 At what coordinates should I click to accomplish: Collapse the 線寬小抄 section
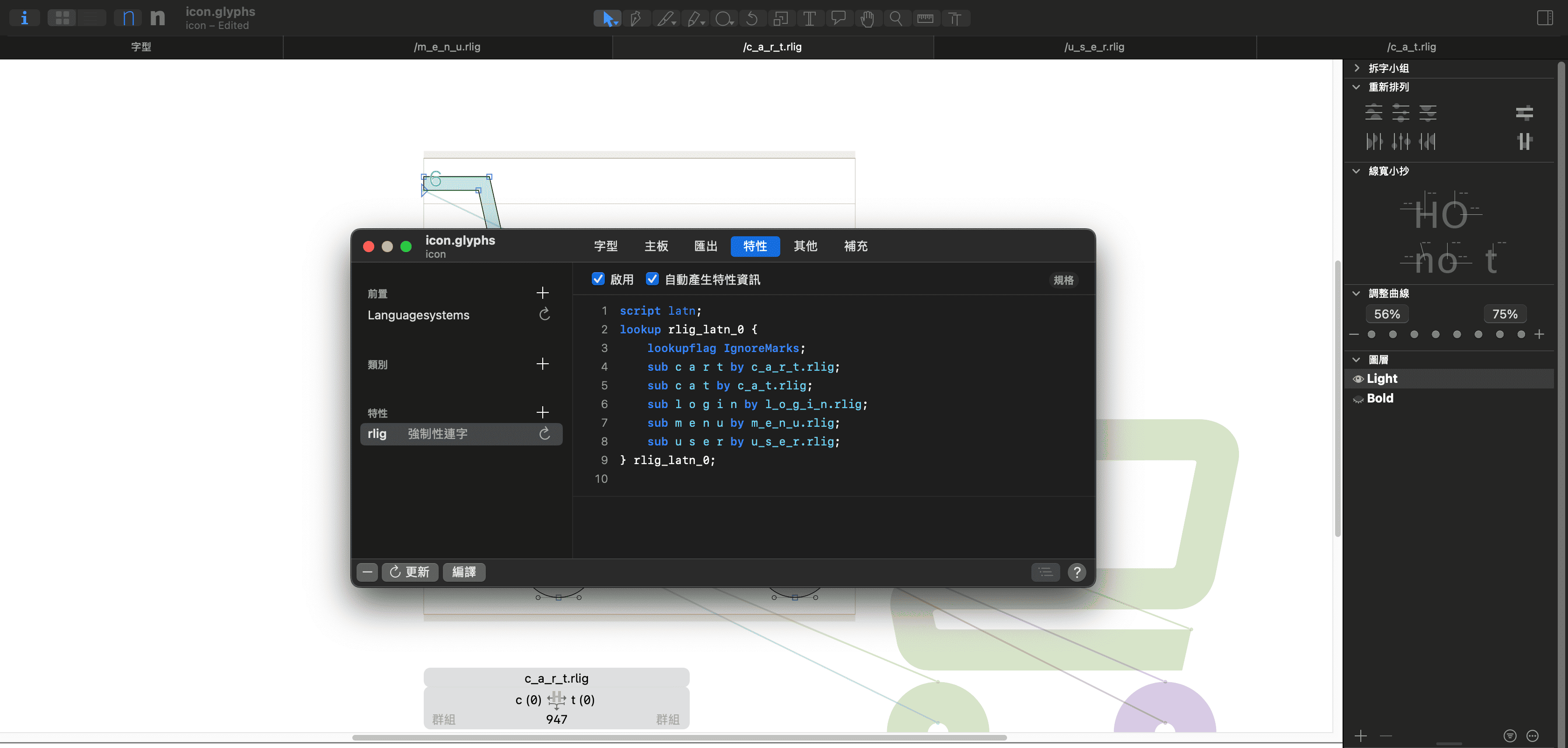coord(1356,171)
